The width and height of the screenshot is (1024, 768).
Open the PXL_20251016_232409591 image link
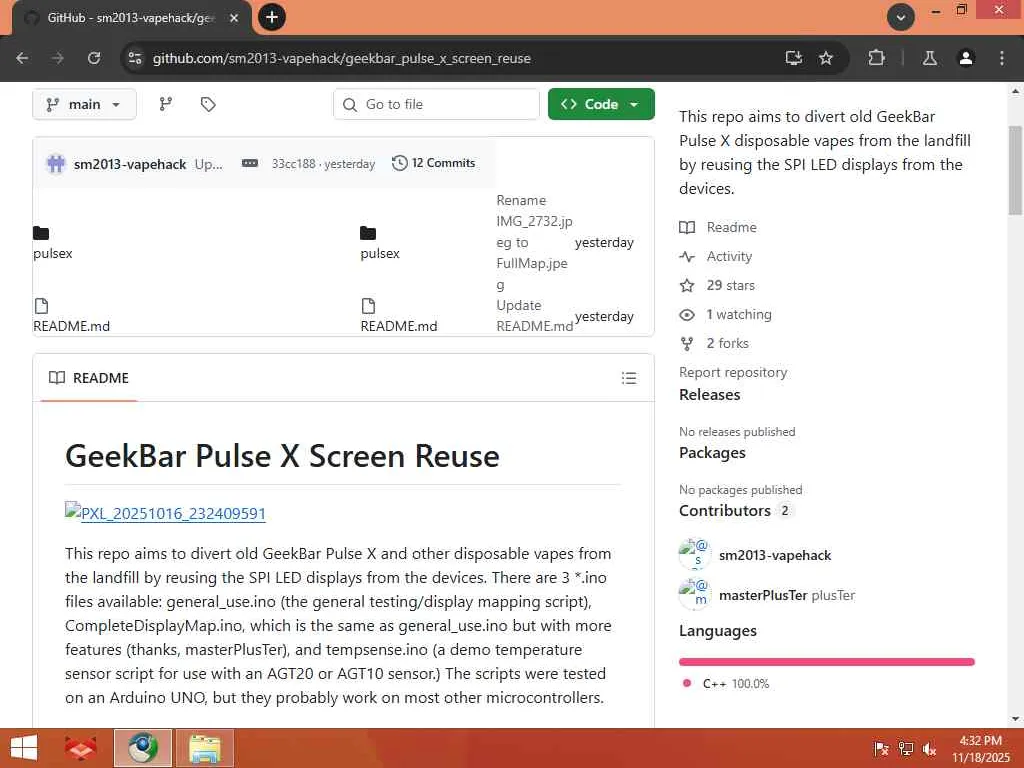(x=165, y=513)
